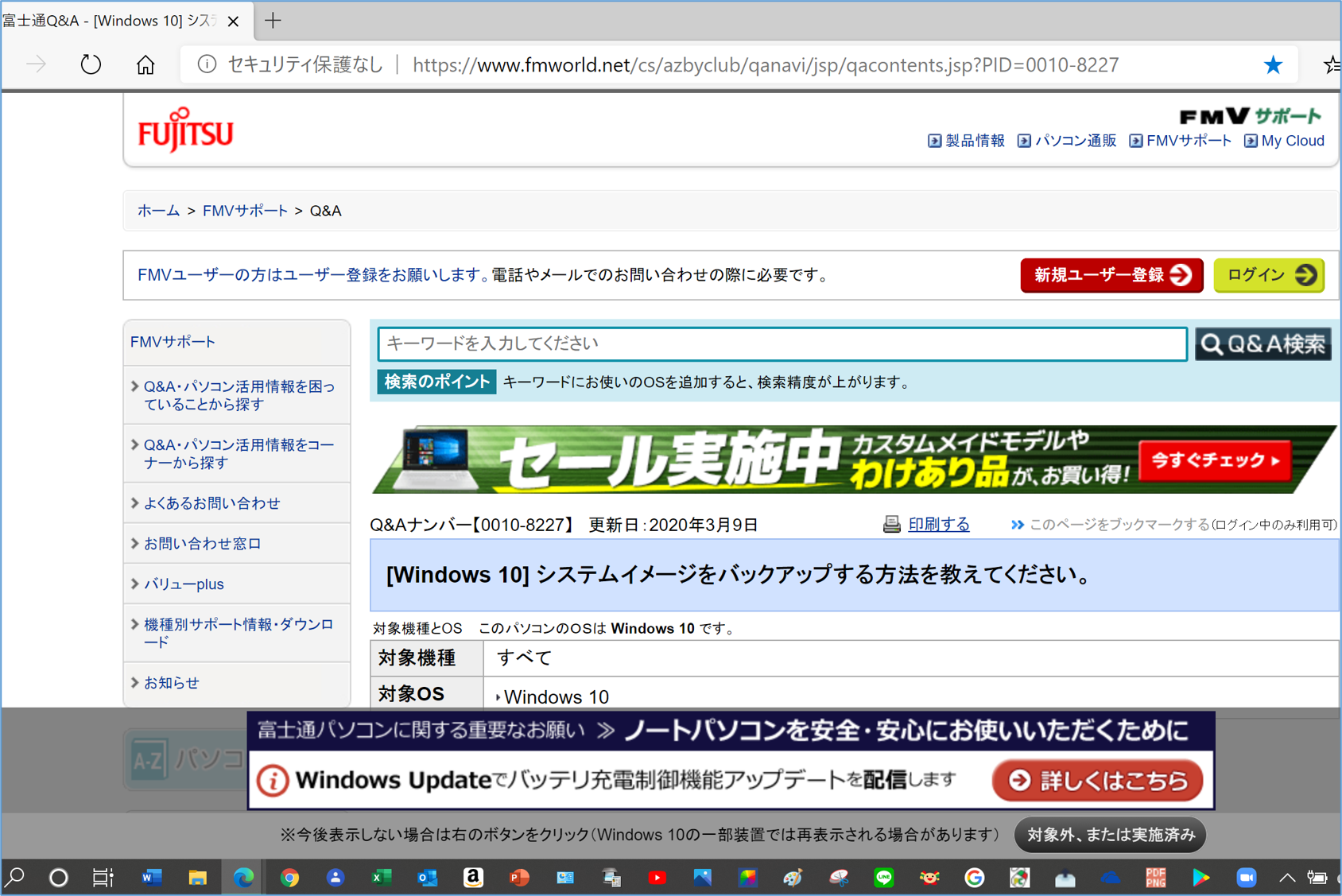Click 今すぐチェック on sale banner
The image size is (1342, 896).
(1216, 460)
